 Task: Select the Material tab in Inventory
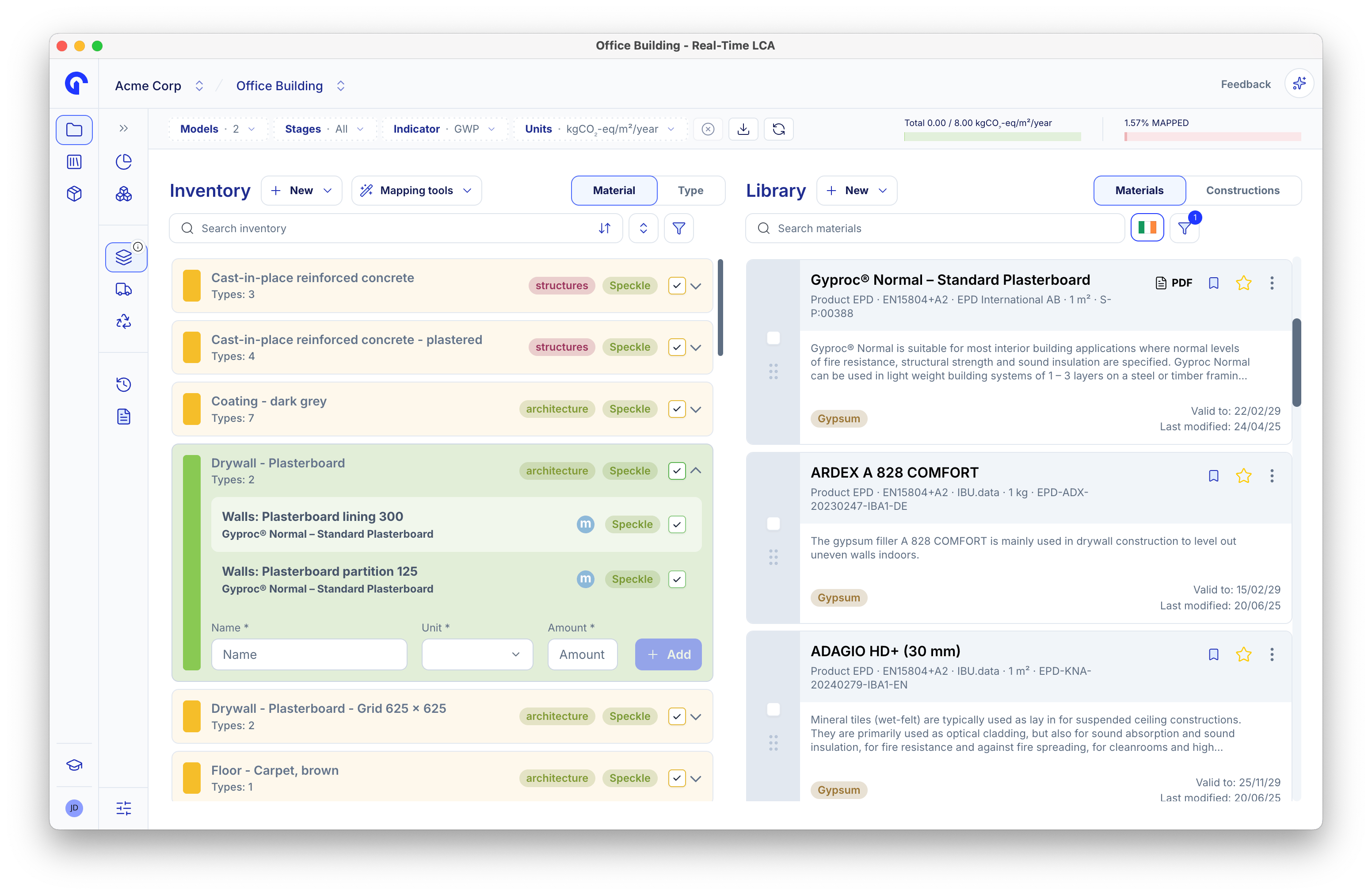pyautogui.click(x=614, y=191)
